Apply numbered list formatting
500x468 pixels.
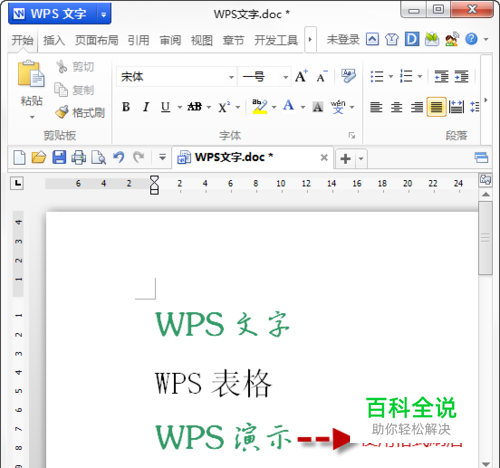pyautogui.click(x=406, y=76)
